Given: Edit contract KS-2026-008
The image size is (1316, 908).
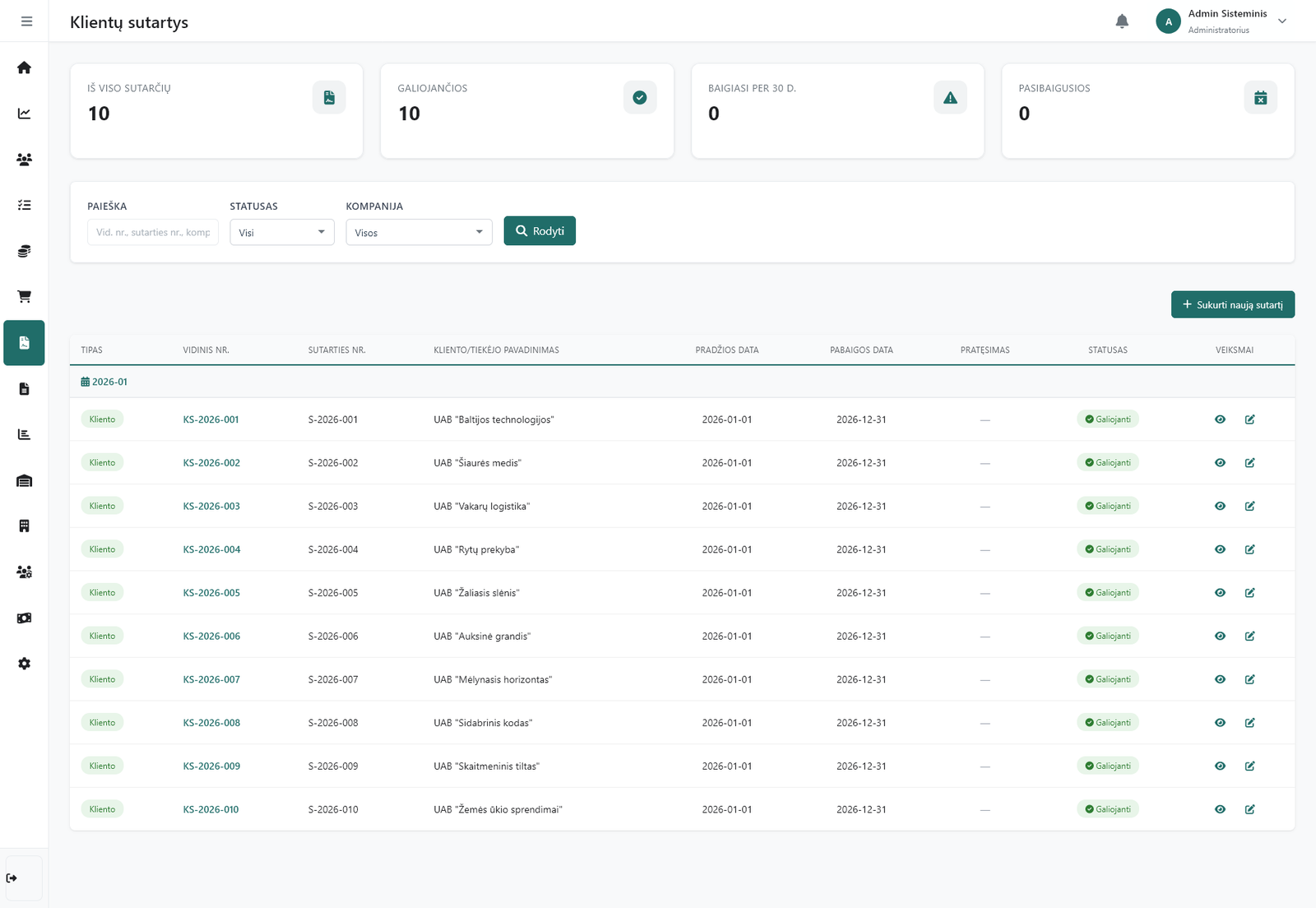Looking at the screenshot, I should coord(1249,723).
